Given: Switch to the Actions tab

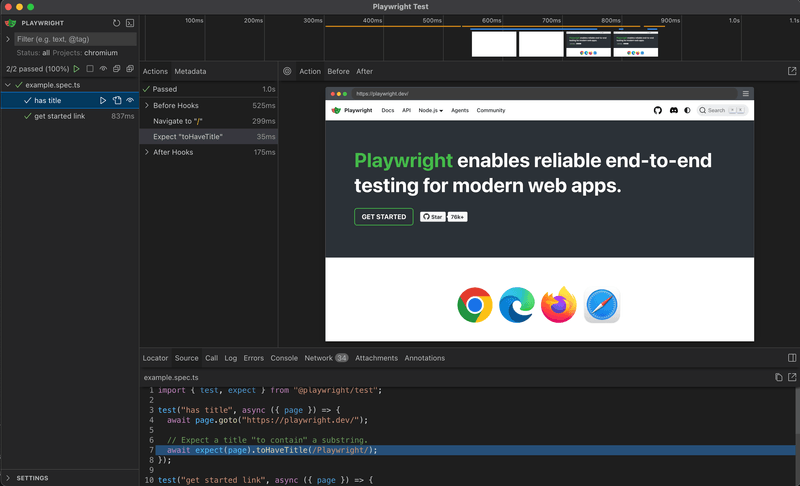Looking at the screenshot, I should click(x=155, y=71).
